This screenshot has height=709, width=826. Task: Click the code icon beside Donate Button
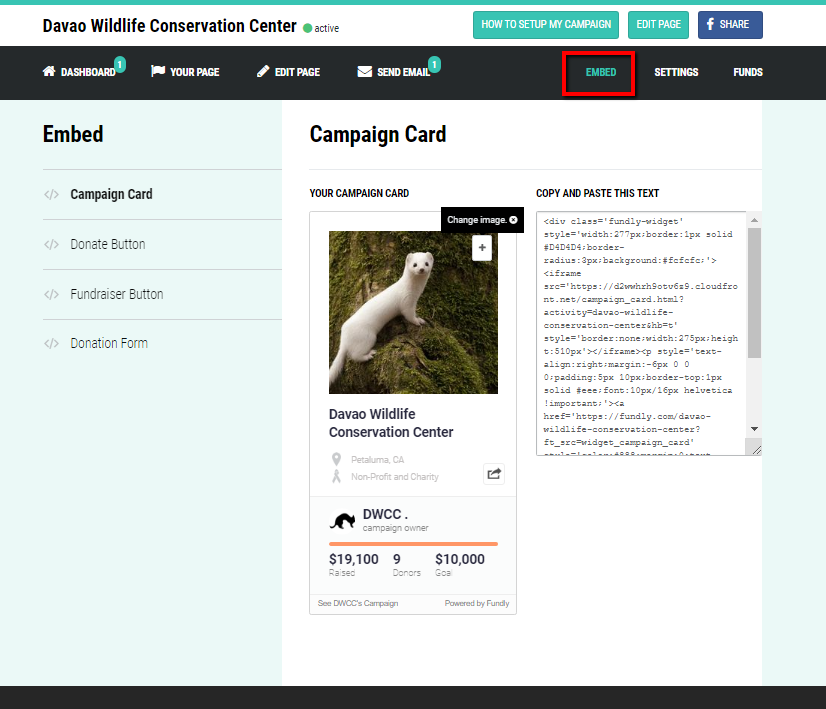[52, 244]
